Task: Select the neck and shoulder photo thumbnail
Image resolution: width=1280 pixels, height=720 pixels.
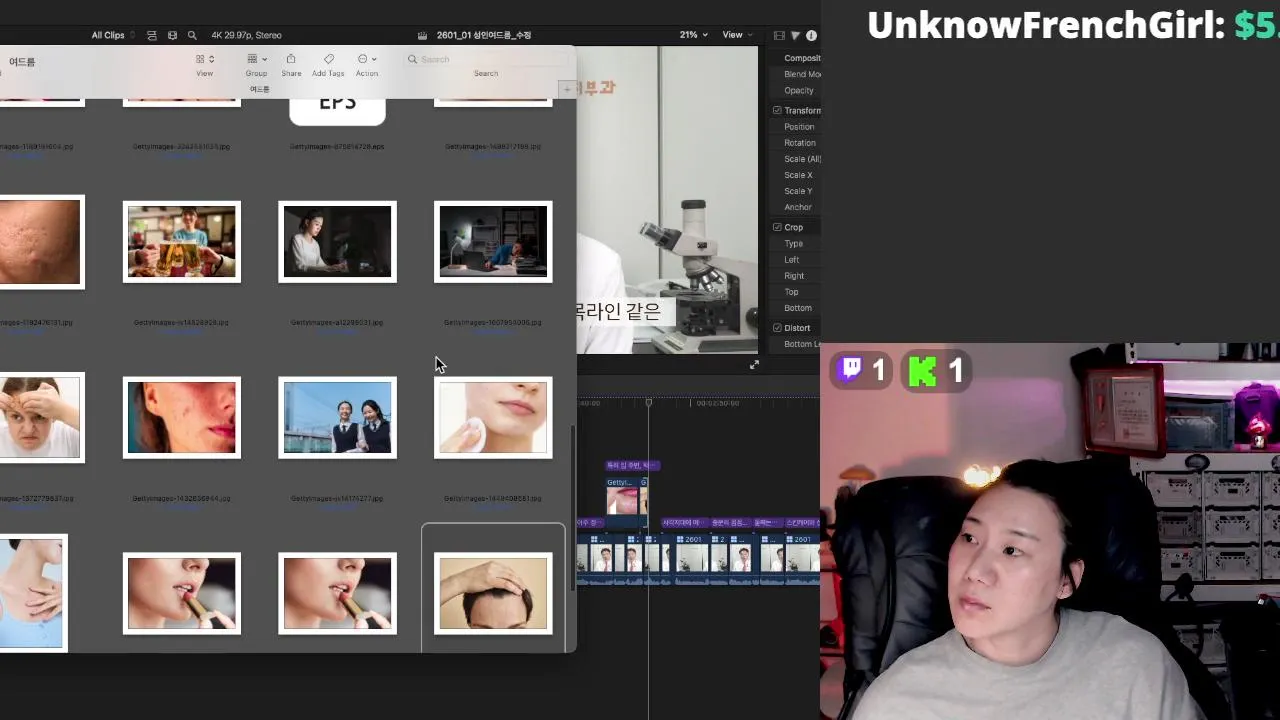Action: point(32,593)
